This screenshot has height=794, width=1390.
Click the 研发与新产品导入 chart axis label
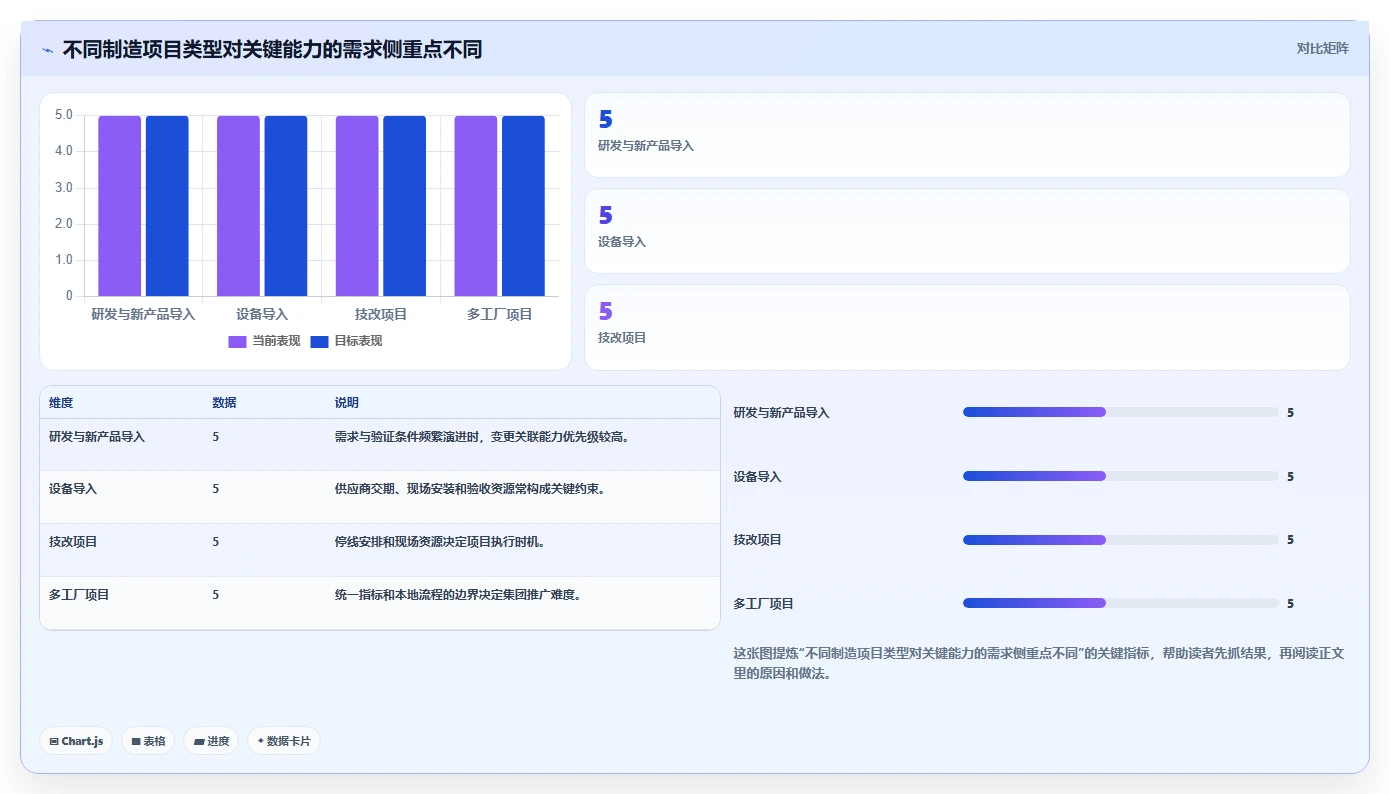tap(143, 314)
